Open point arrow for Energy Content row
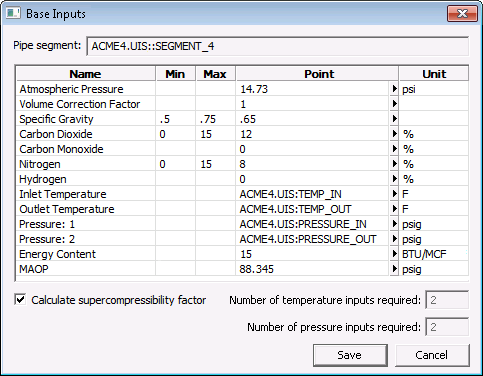The height and width of the screenshot is (376, 483). [x=394, y=254]
